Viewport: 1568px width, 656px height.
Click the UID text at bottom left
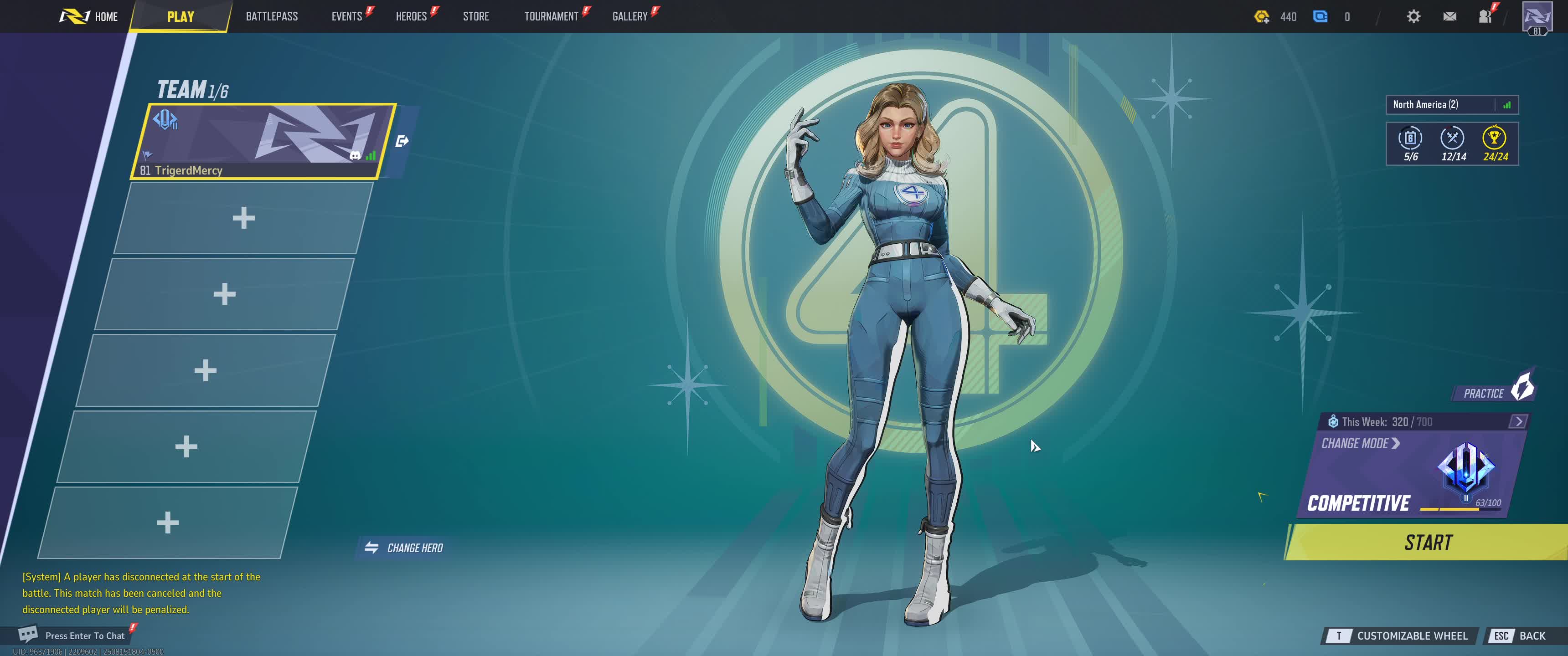[88, 651]
